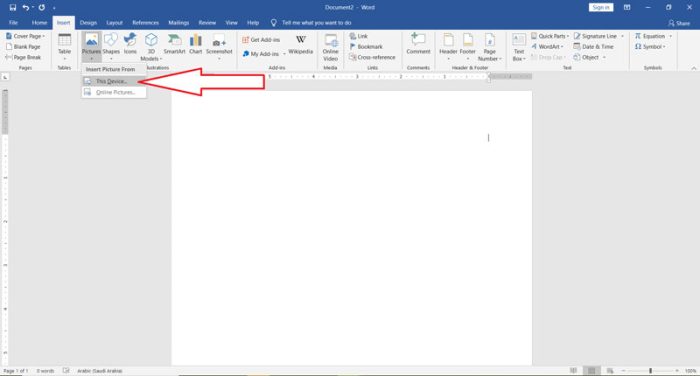Open the Table gallery

pos(64,47)
